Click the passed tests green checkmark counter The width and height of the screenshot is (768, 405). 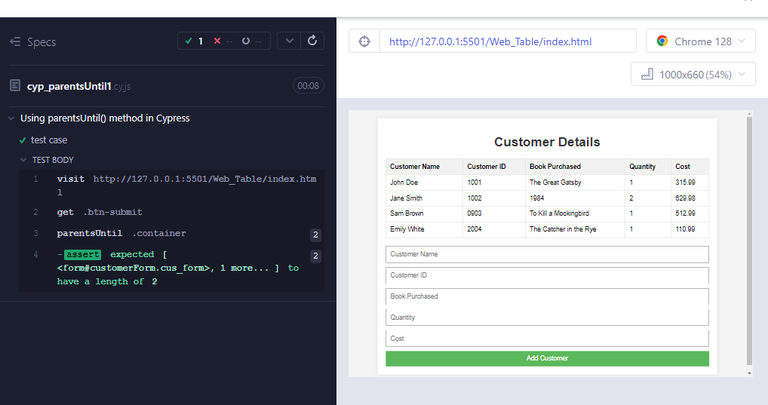click(194, 41)
